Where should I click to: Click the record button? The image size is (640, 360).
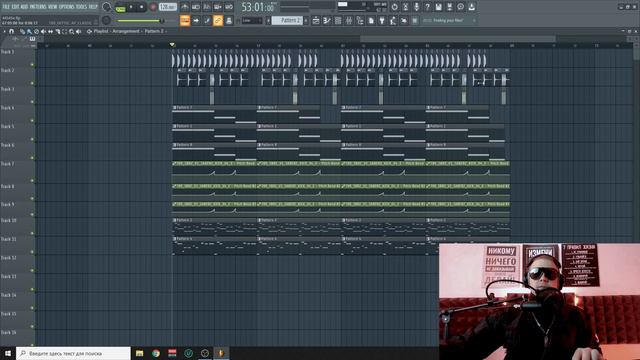point(153,7)
